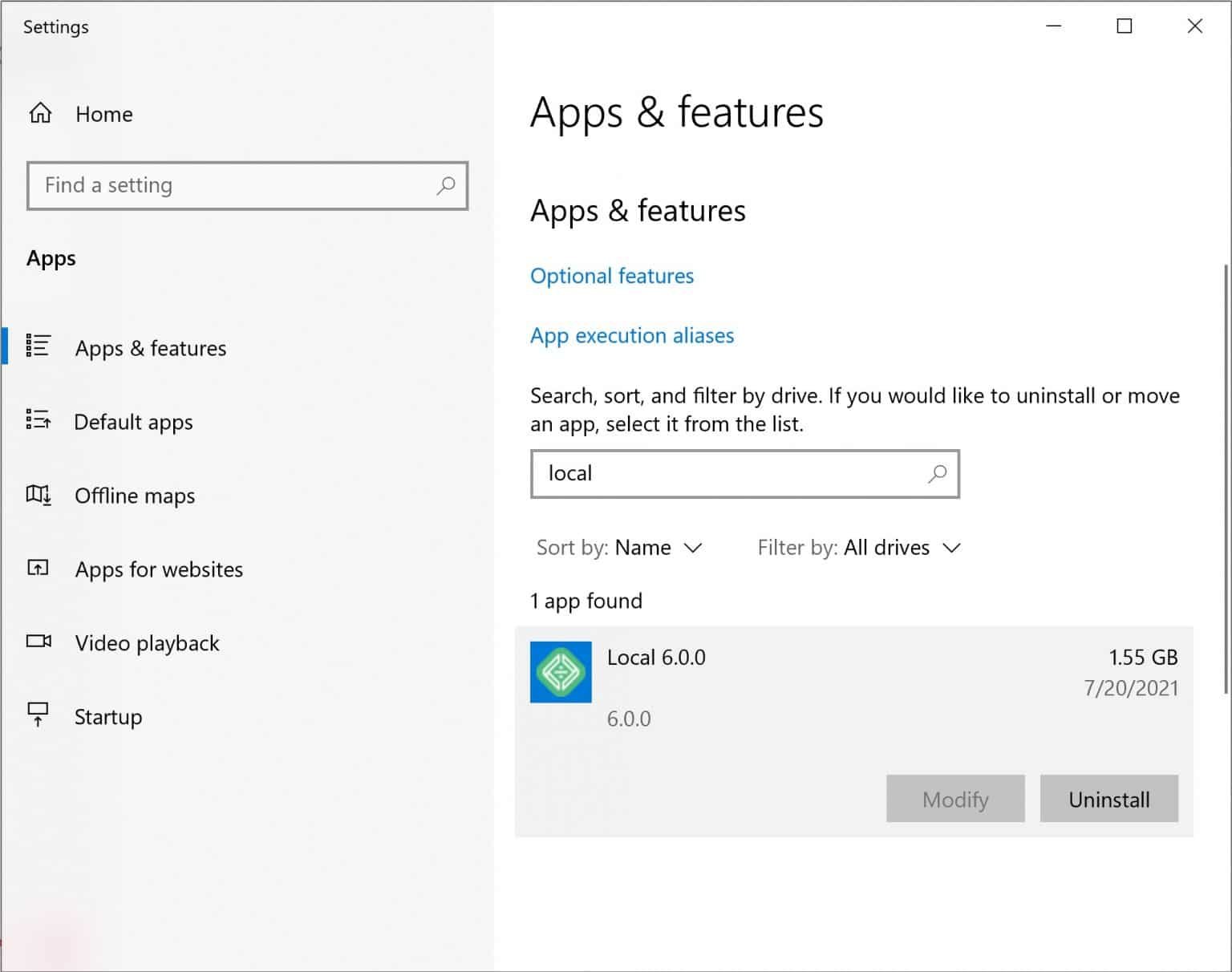
Task: Click the Home icon in the sidebar
Action: (38, 114)
